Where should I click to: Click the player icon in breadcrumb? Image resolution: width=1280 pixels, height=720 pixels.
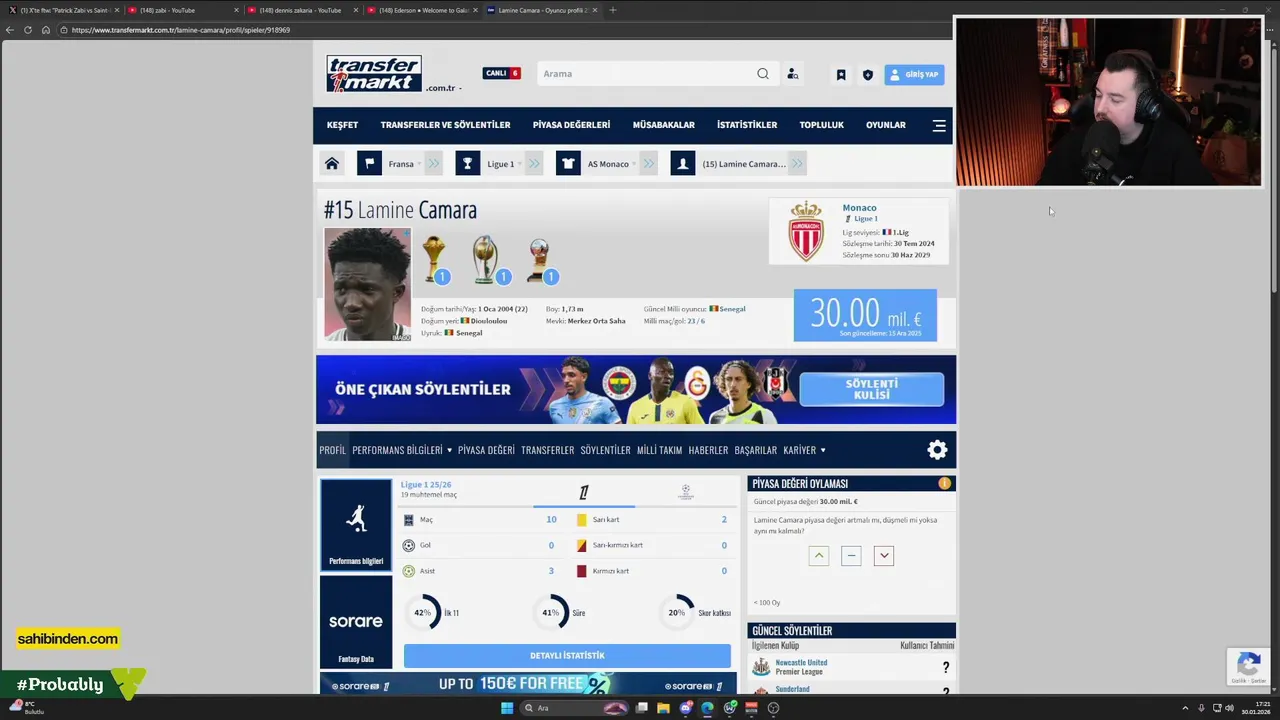pyautogui.click(x=683, y=164)
